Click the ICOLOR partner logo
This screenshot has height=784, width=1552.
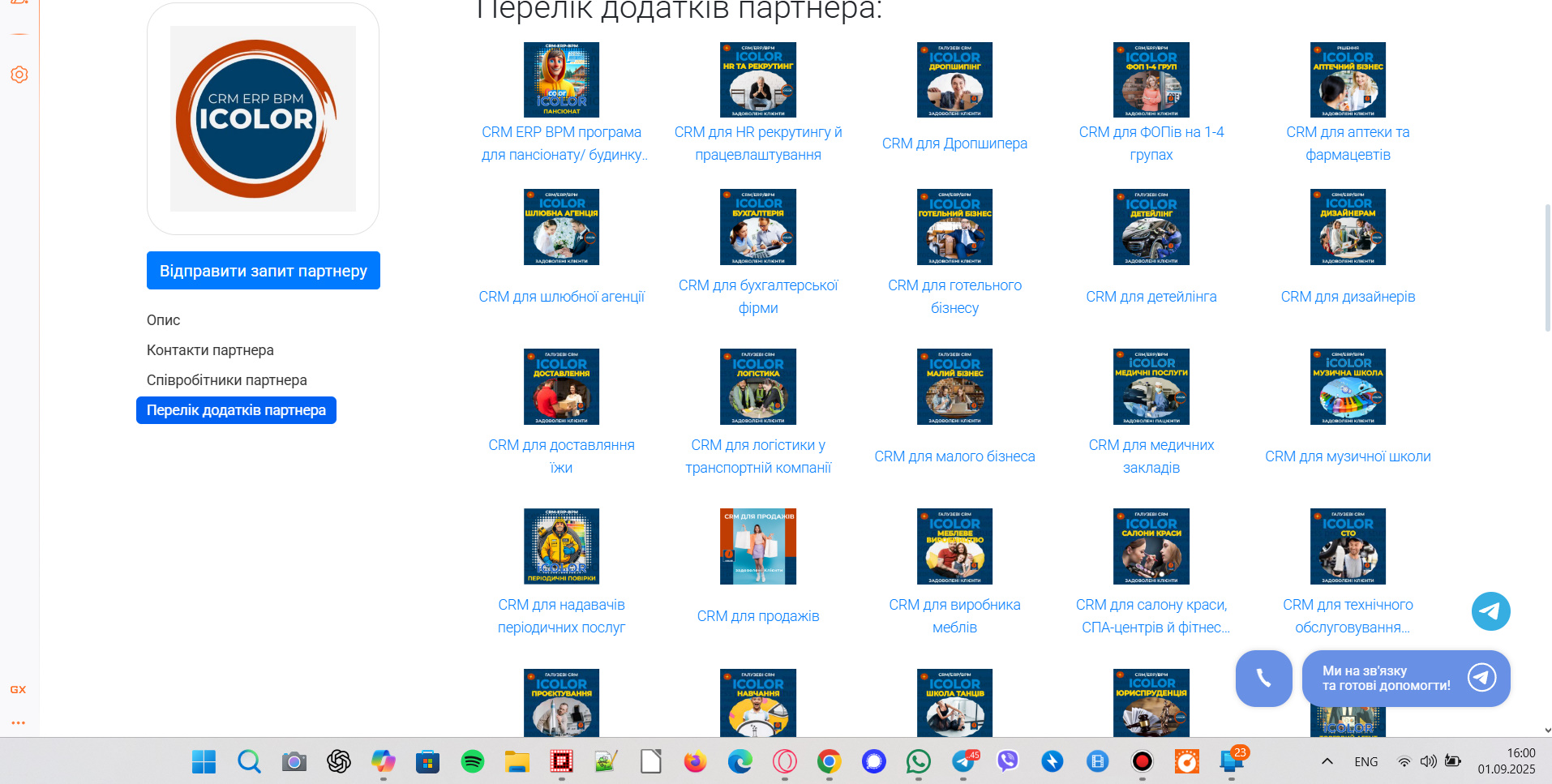263,118
